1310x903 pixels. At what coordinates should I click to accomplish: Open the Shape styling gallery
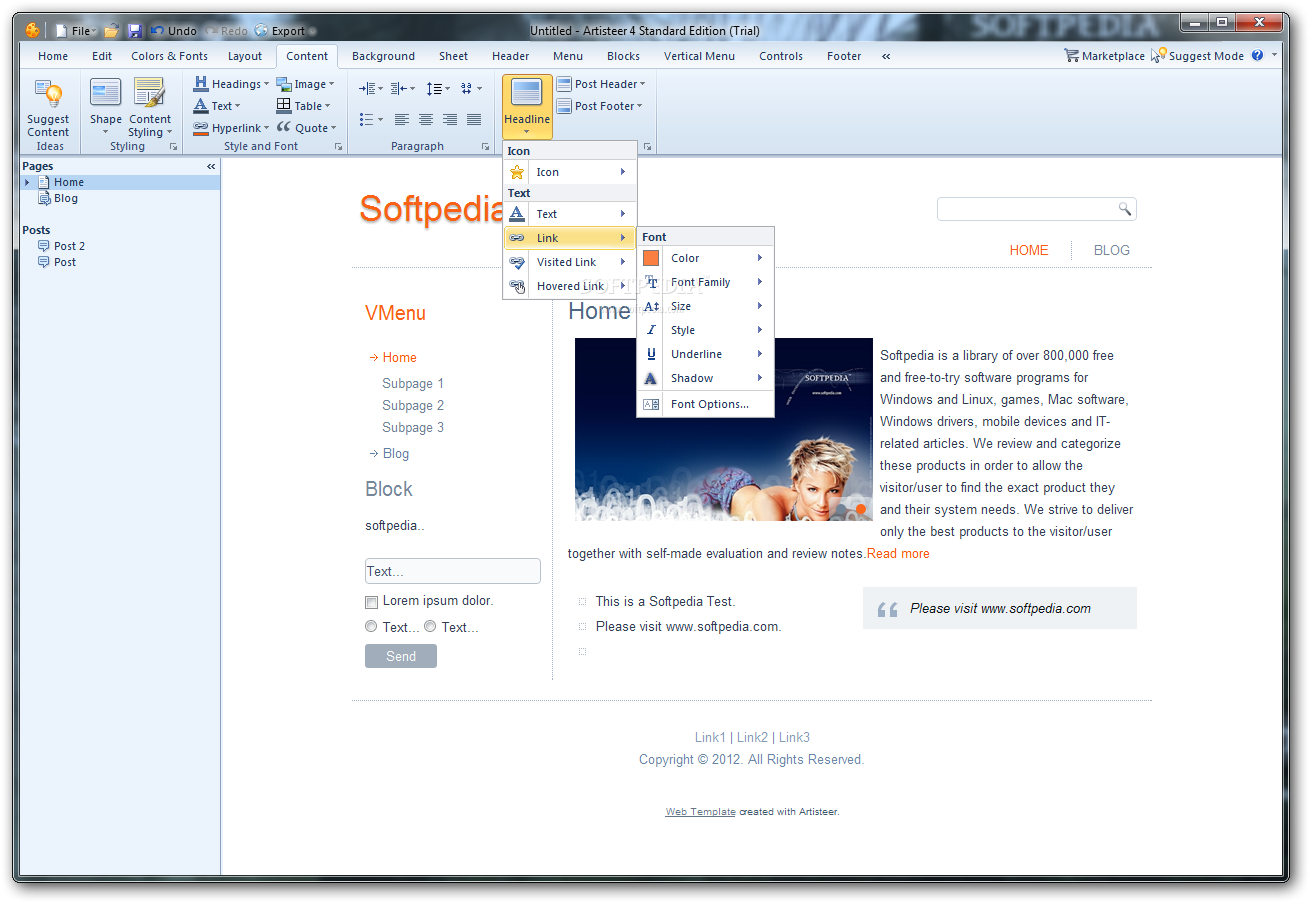click(106, 107)
